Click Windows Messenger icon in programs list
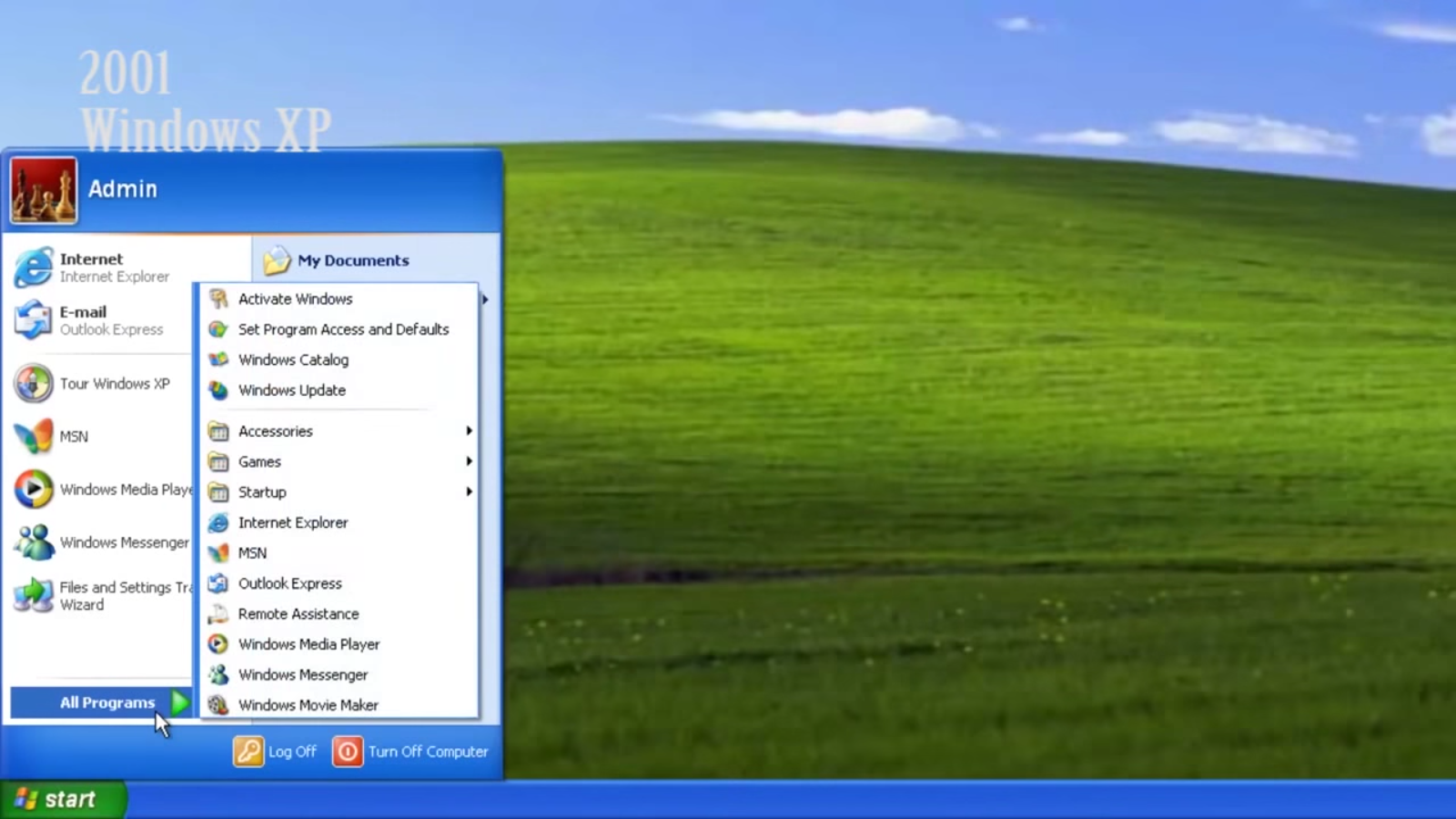1456x819 pixels. click(x=218, y=674)
